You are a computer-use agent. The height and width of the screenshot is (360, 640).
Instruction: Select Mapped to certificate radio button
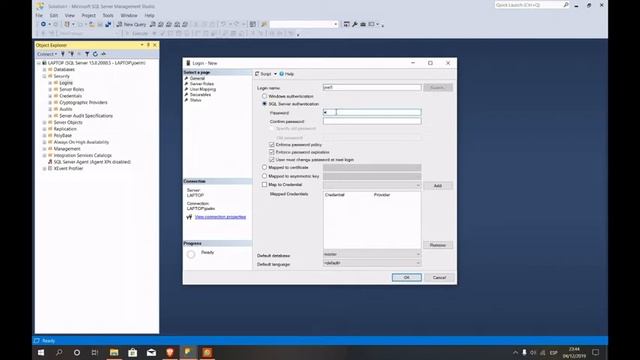click(264, 167)
